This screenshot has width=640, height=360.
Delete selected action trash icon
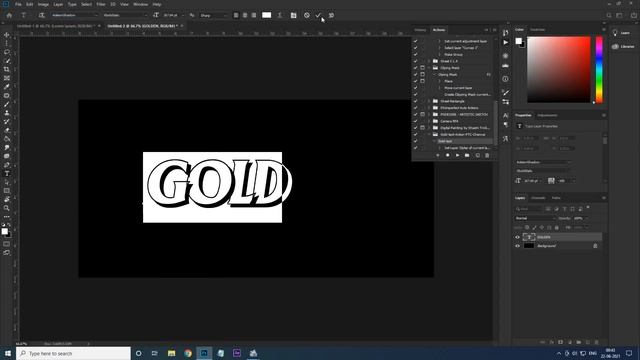pyautogui.click(x=487, y=155)
